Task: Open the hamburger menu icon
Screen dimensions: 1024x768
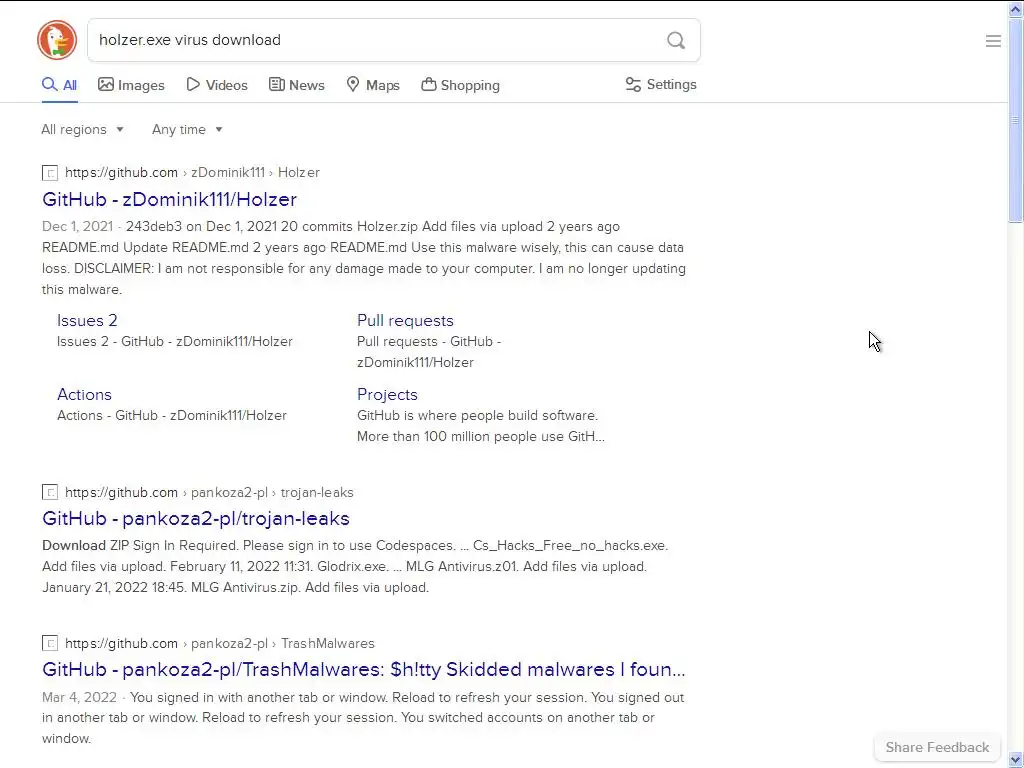Action: tap(993, 41)
